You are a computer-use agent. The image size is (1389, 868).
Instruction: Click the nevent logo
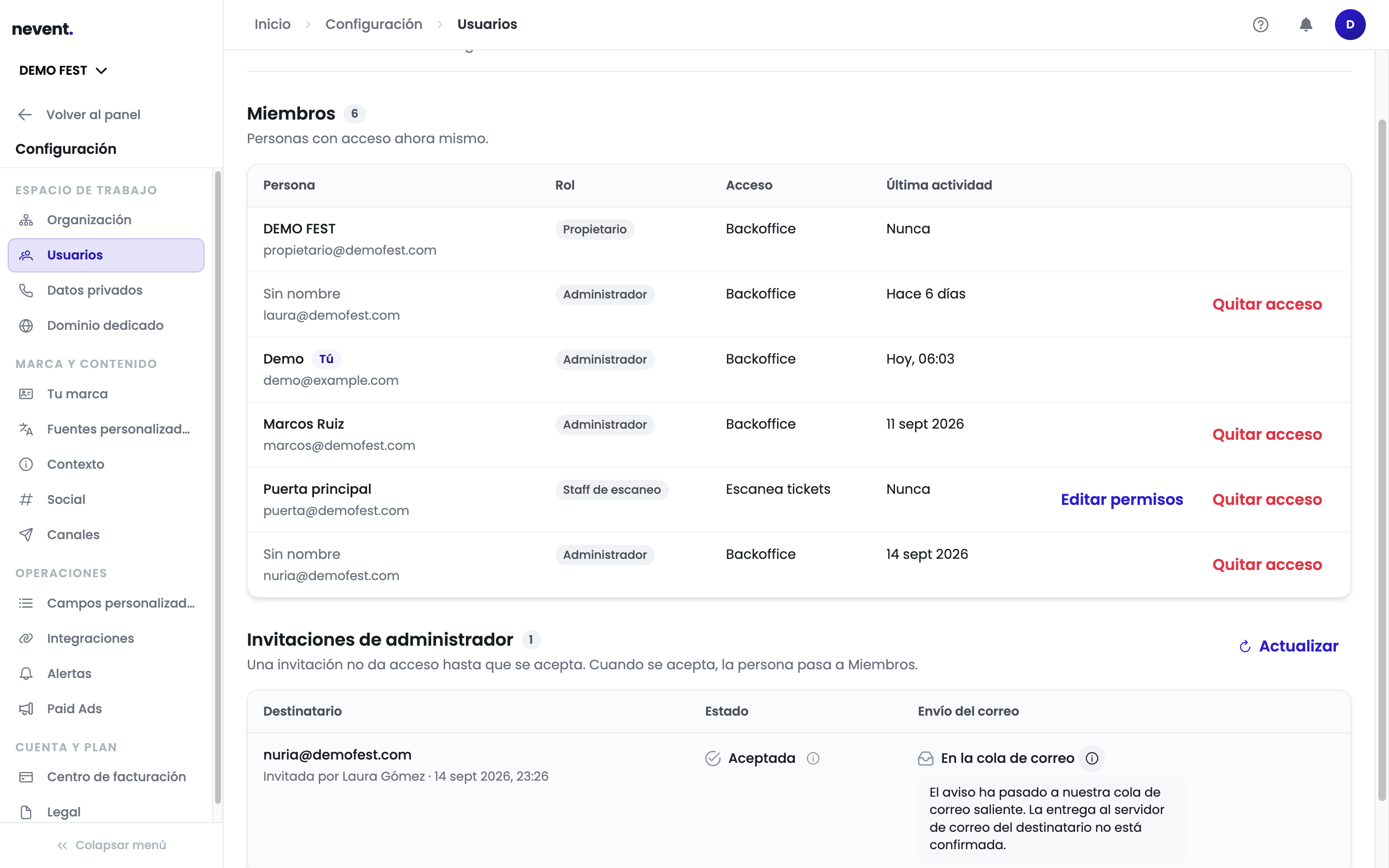click(42, 29)
